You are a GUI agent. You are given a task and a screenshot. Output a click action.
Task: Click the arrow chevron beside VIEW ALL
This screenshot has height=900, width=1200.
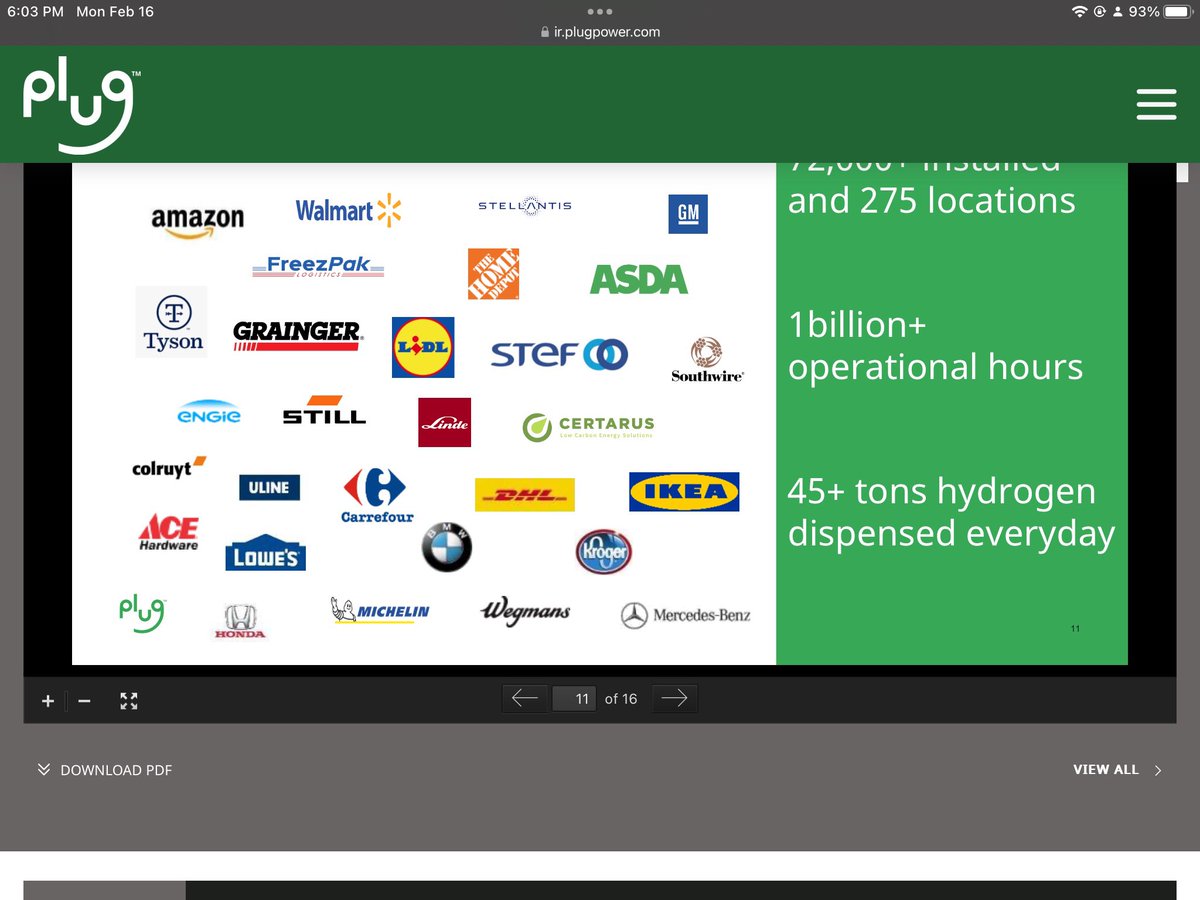[1158, 770]
